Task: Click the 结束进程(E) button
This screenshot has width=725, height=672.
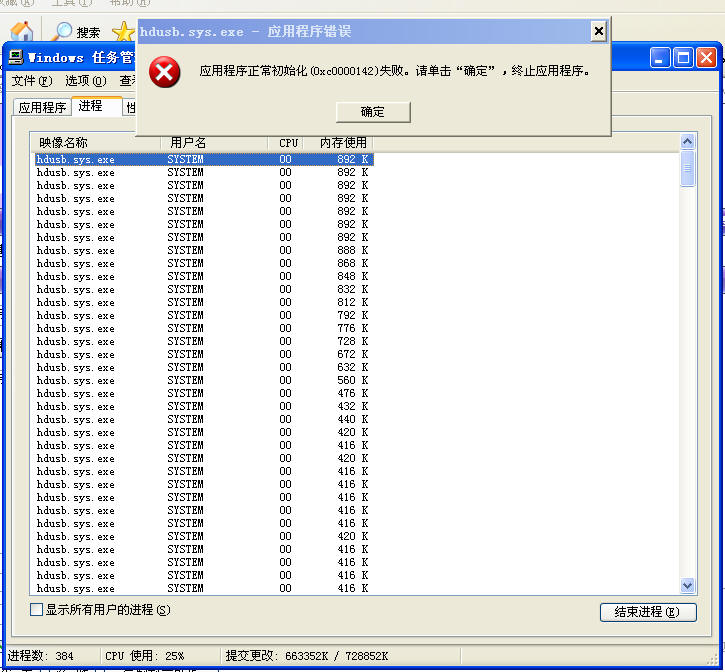Action: [x=648, y=612]
